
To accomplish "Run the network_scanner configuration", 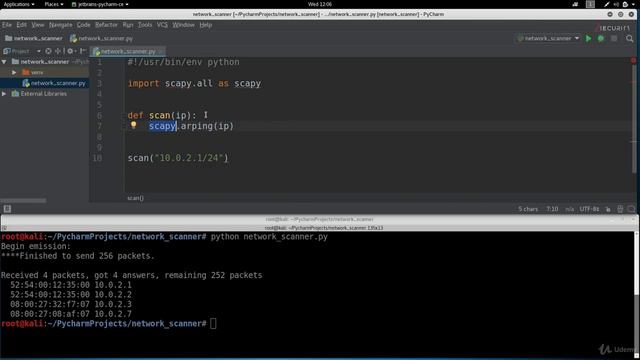I will point(588,38).
